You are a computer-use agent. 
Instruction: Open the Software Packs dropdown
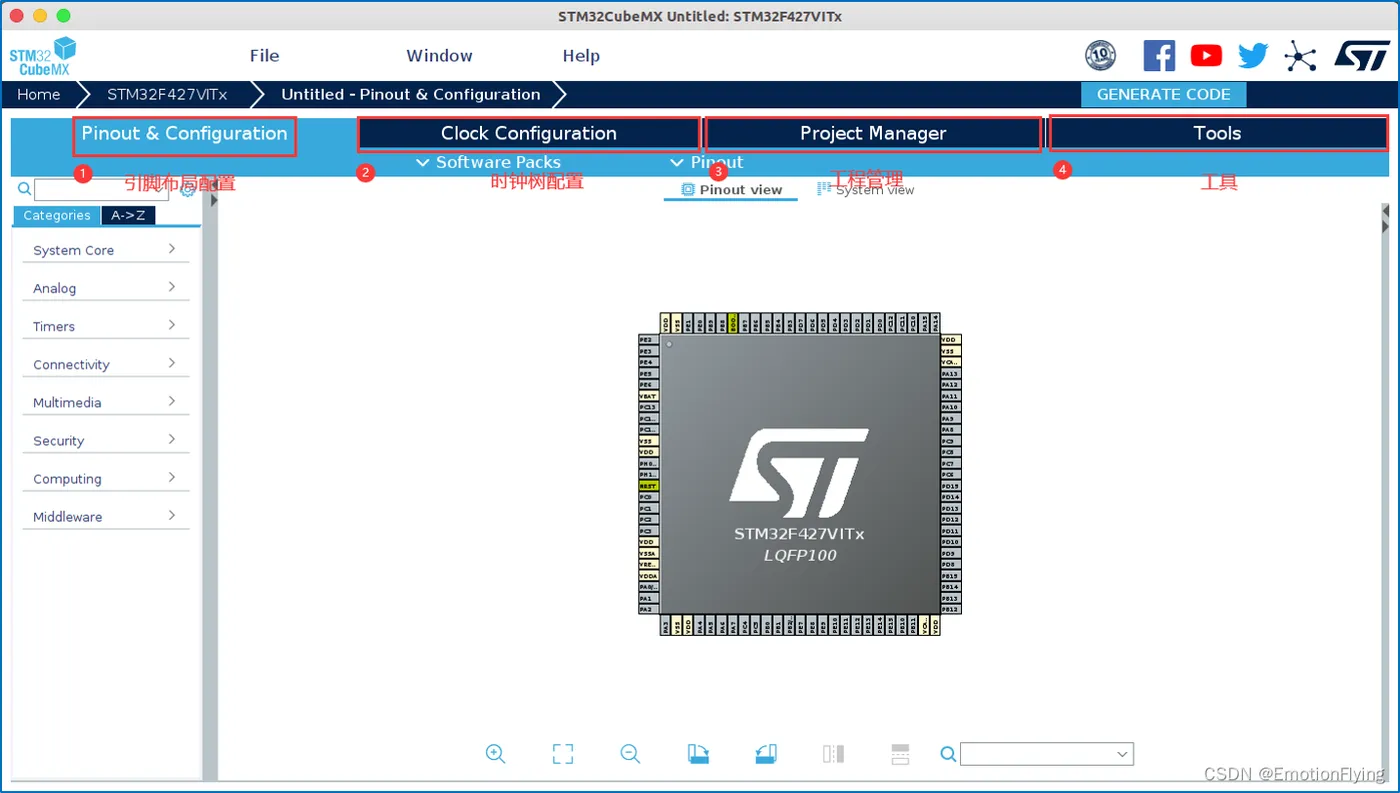pyautogui.click(x=488, y=162)
